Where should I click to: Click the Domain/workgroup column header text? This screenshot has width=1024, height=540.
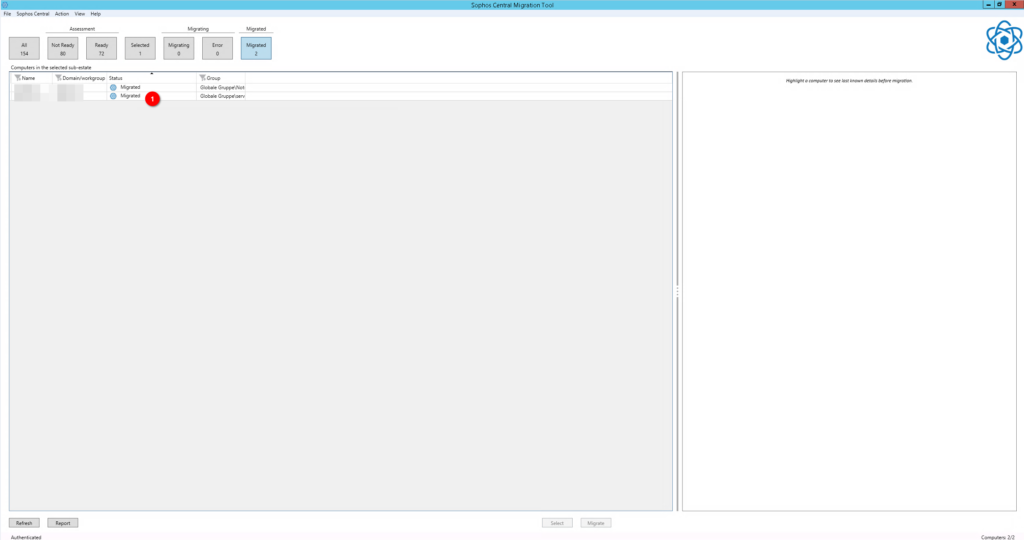tap(84, 78)
